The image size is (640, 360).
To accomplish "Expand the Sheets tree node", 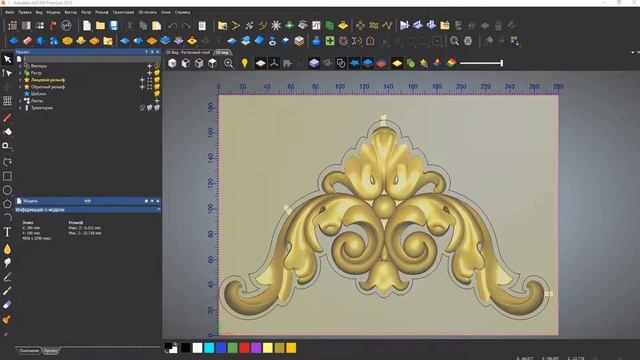I will click(x=20, y=101).
